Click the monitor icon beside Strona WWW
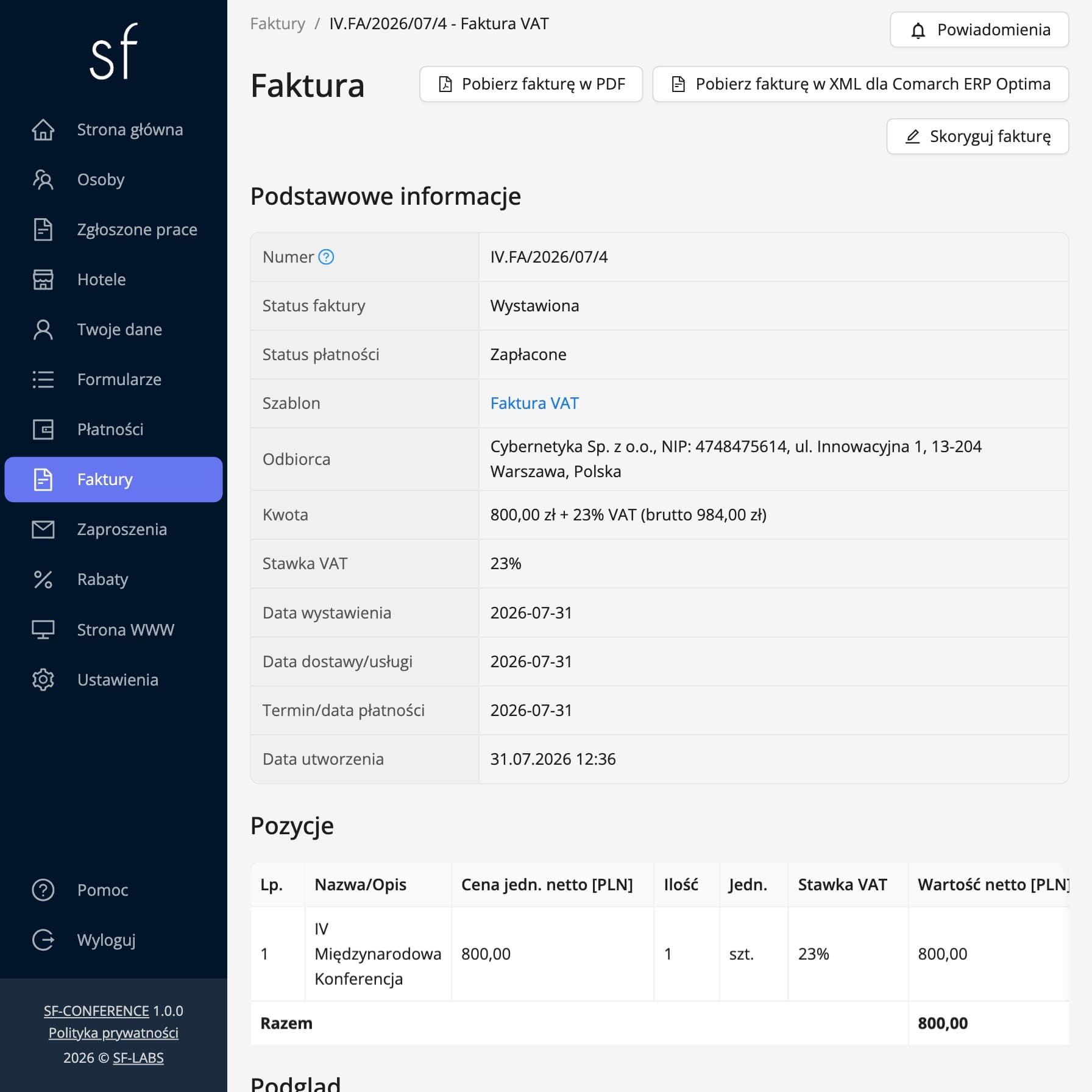The height and width of the screenshot is (1092, 1092). (43, 629)
